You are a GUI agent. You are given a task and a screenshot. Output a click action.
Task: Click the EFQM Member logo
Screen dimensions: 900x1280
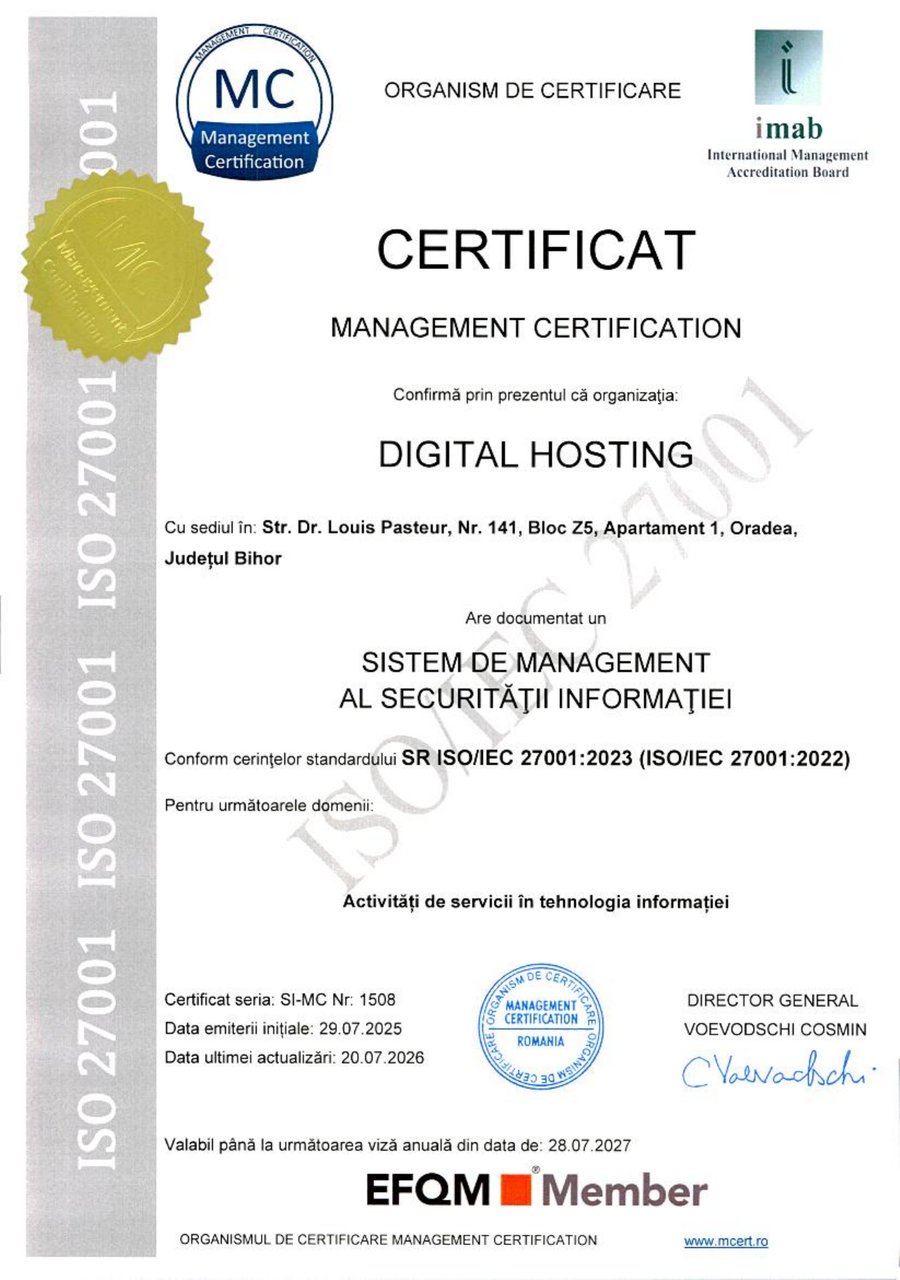(537, 1190)
